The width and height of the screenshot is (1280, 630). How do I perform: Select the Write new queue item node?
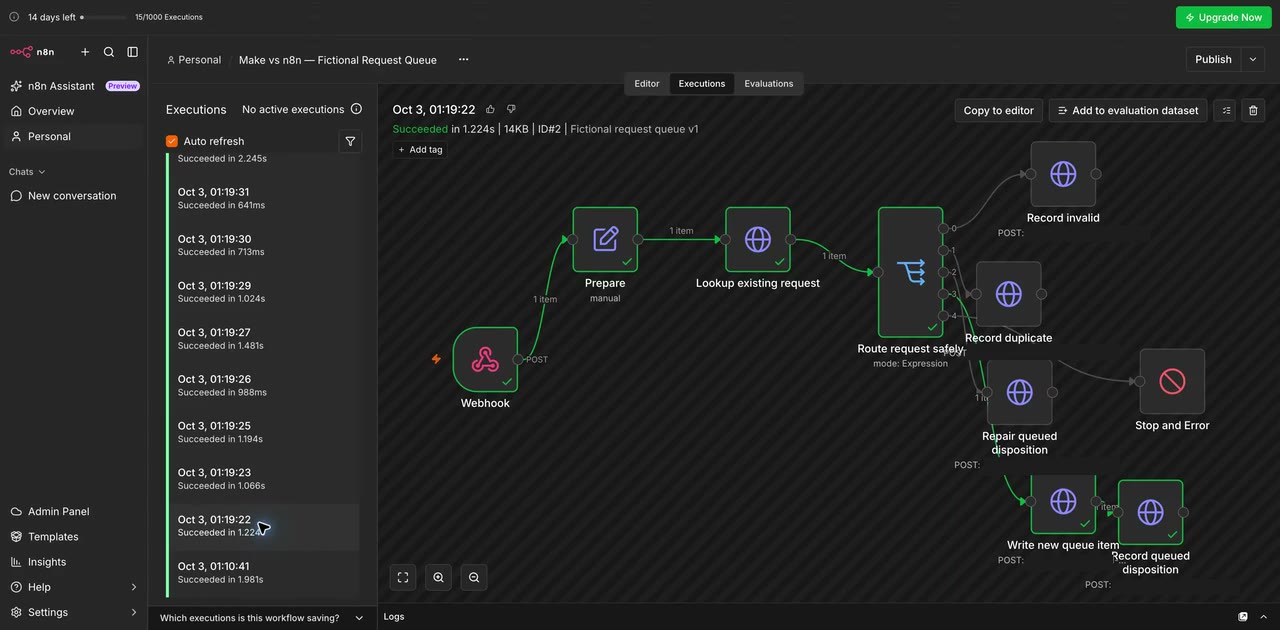1063,503
